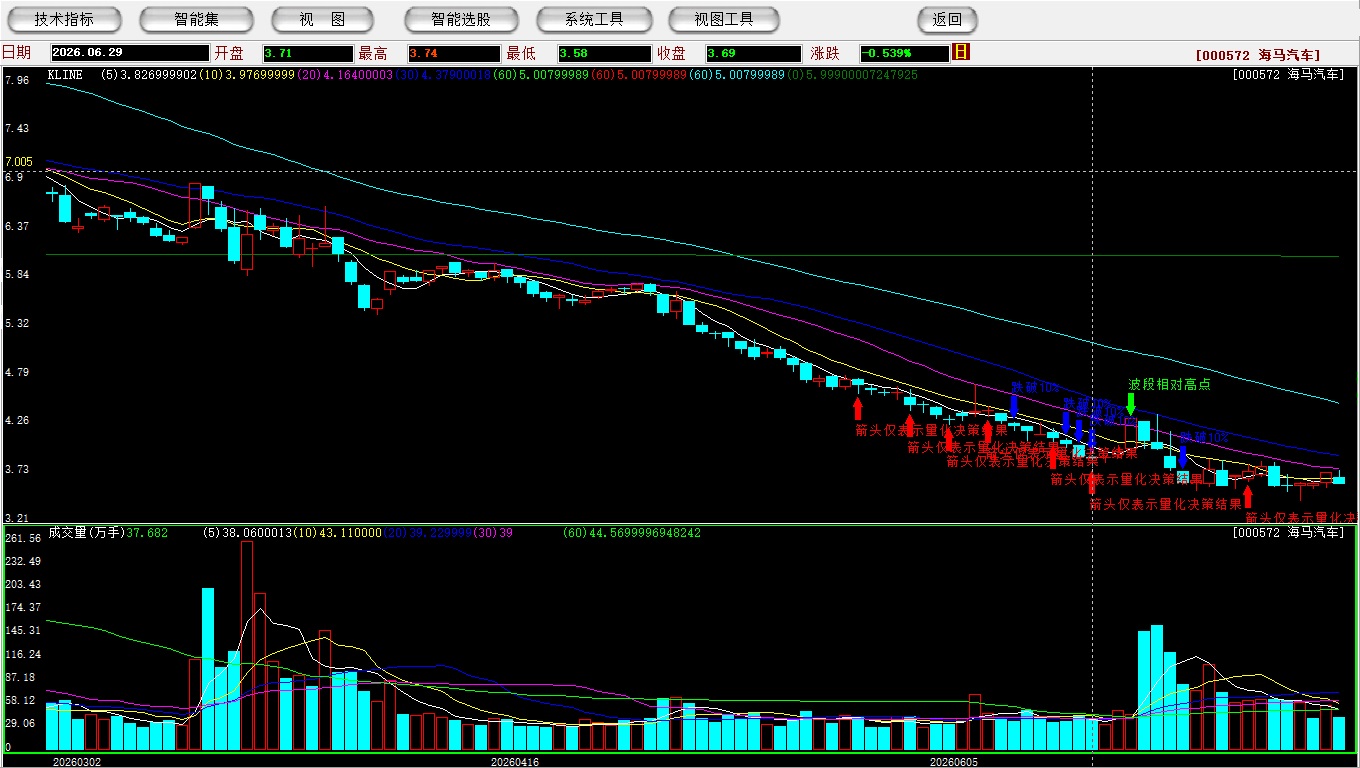Click the 最低 value 3.58 field
The image size is (1360, 768).
pyautogui.click(x=604, y=53)
